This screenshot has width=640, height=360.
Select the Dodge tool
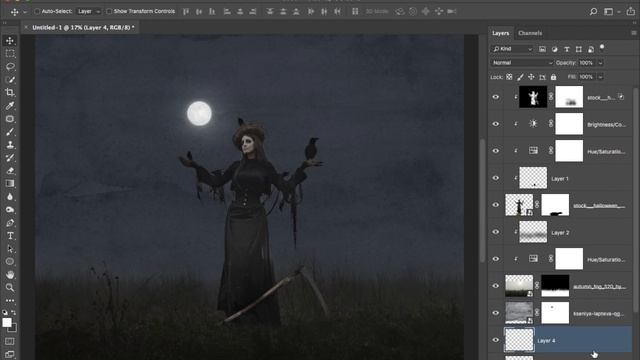point(10,210)
